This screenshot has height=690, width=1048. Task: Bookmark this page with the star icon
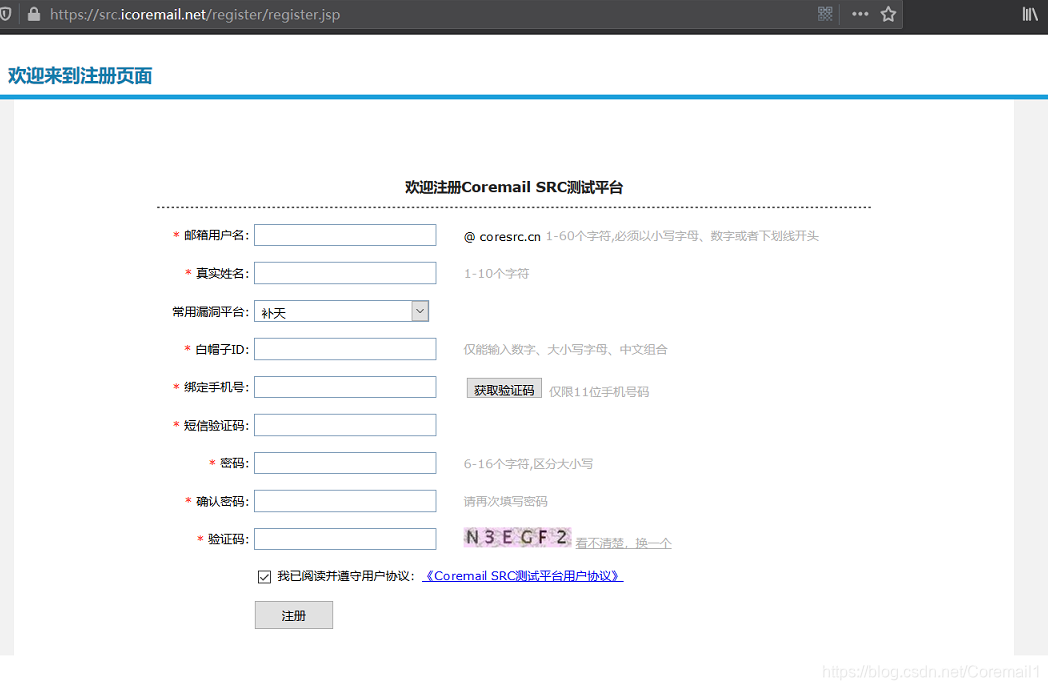tap(888, 13)
